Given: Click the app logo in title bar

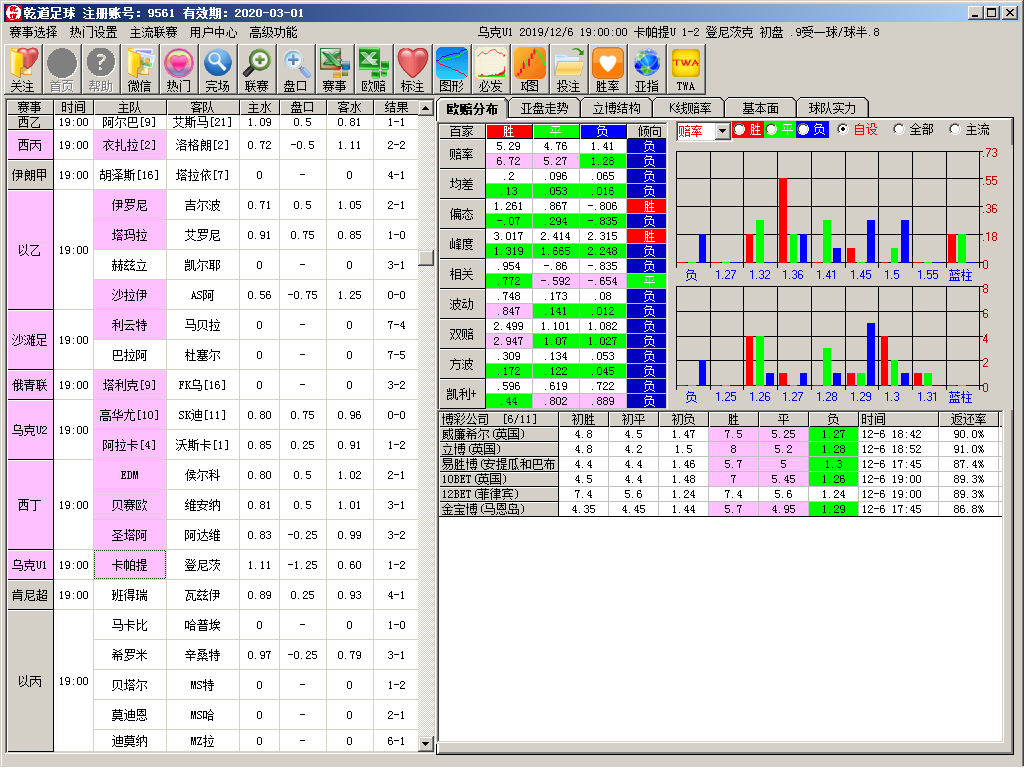Looking at the screenshot, I should 12,12.
